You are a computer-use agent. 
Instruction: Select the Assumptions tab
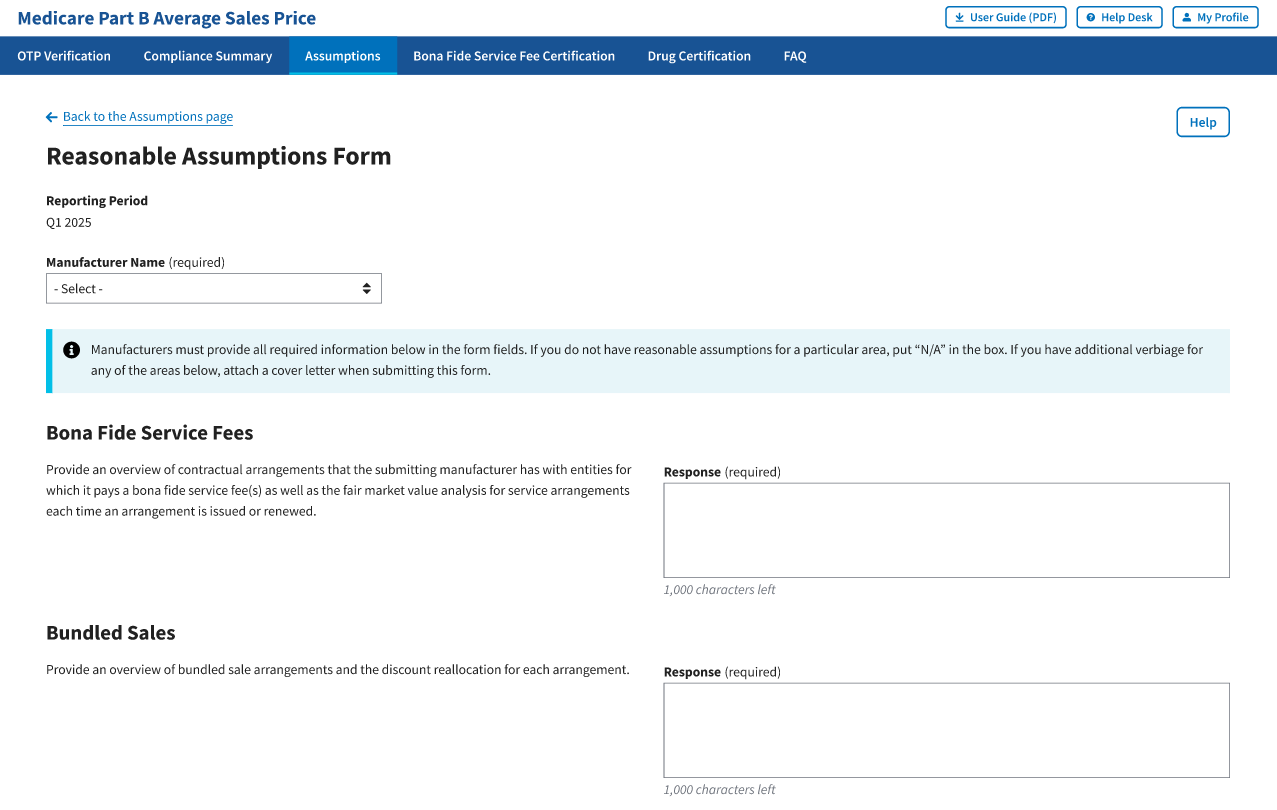click(343, 56)
